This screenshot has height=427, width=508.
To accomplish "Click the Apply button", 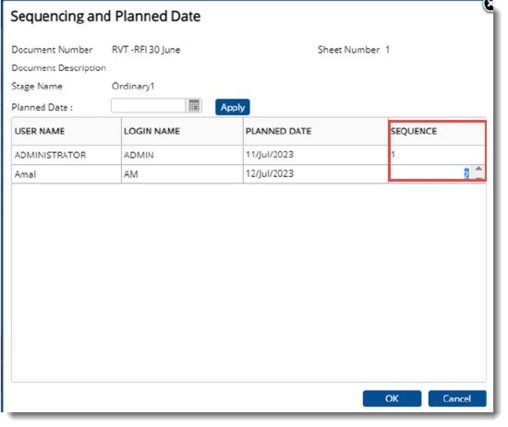I will [232, 107].
